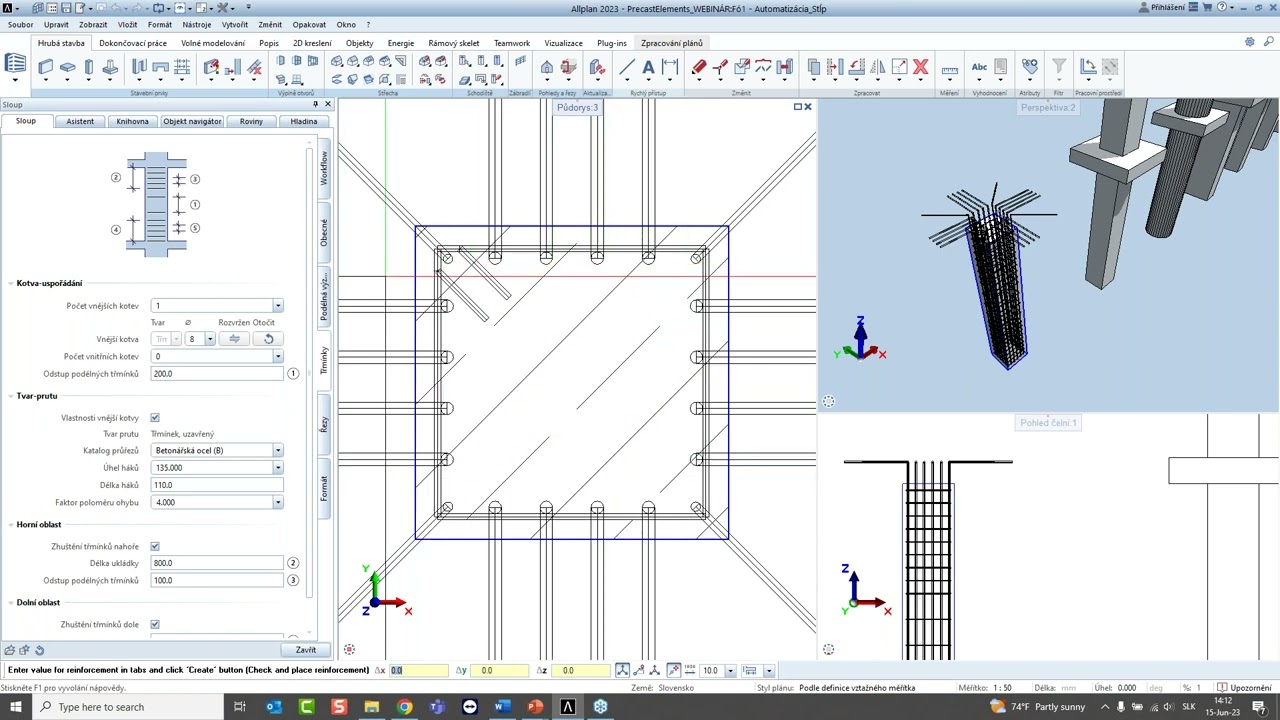Viewport: 1280px width, 720px height.
Task: Open the vertical Řezy tab
Action: tap(324, 424)
